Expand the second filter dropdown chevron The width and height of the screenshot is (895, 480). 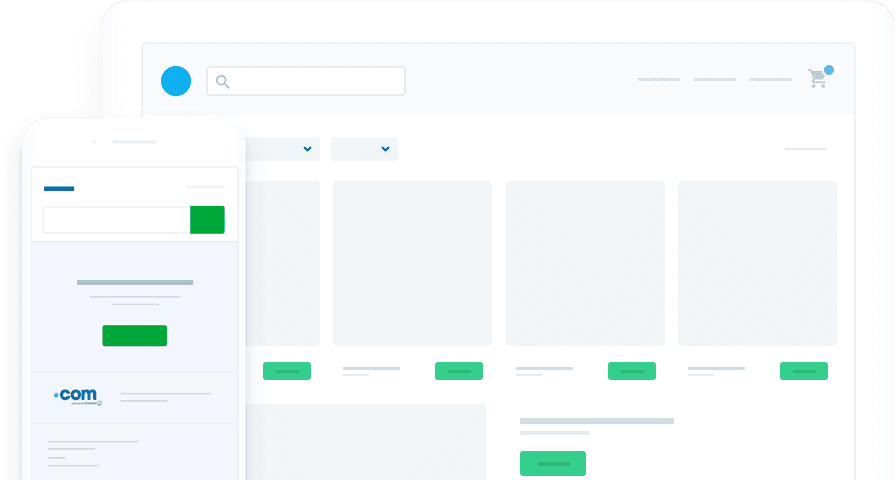coord(385,149)
